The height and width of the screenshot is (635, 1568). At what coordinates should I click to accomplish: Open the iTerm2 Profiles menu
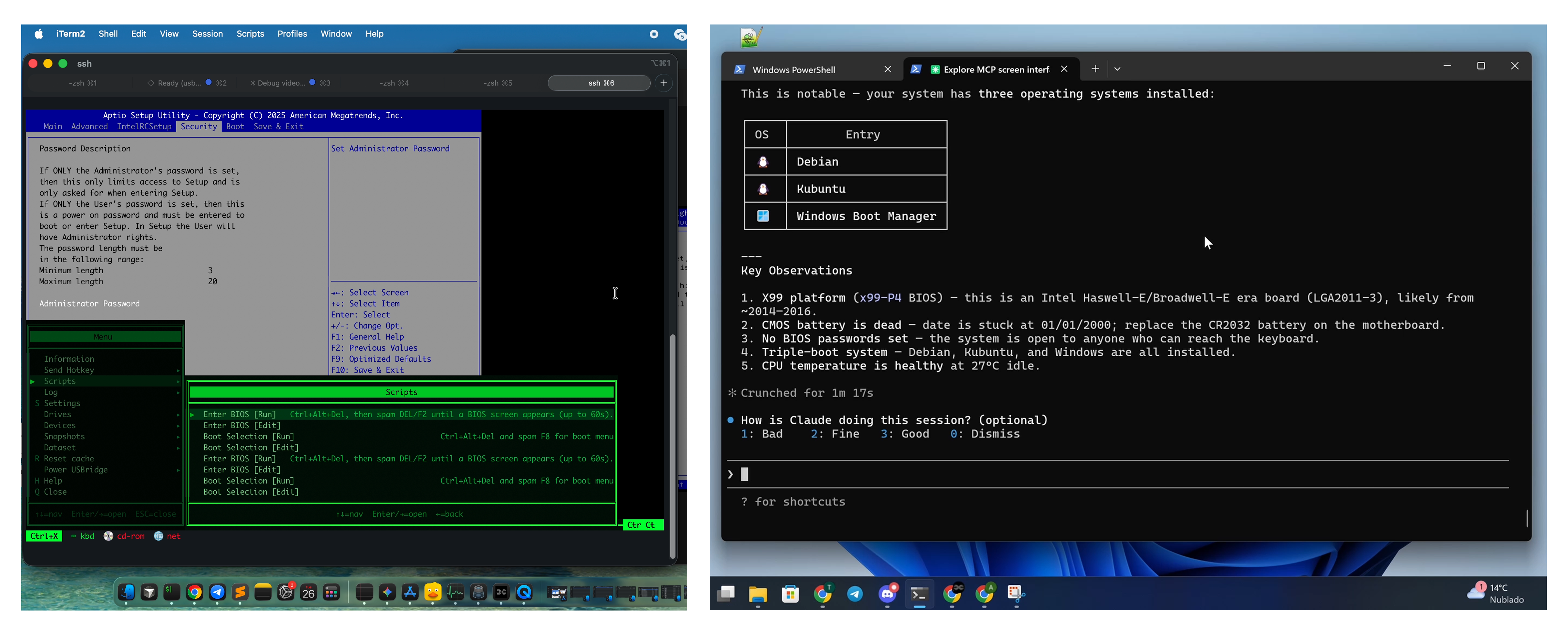292,34
